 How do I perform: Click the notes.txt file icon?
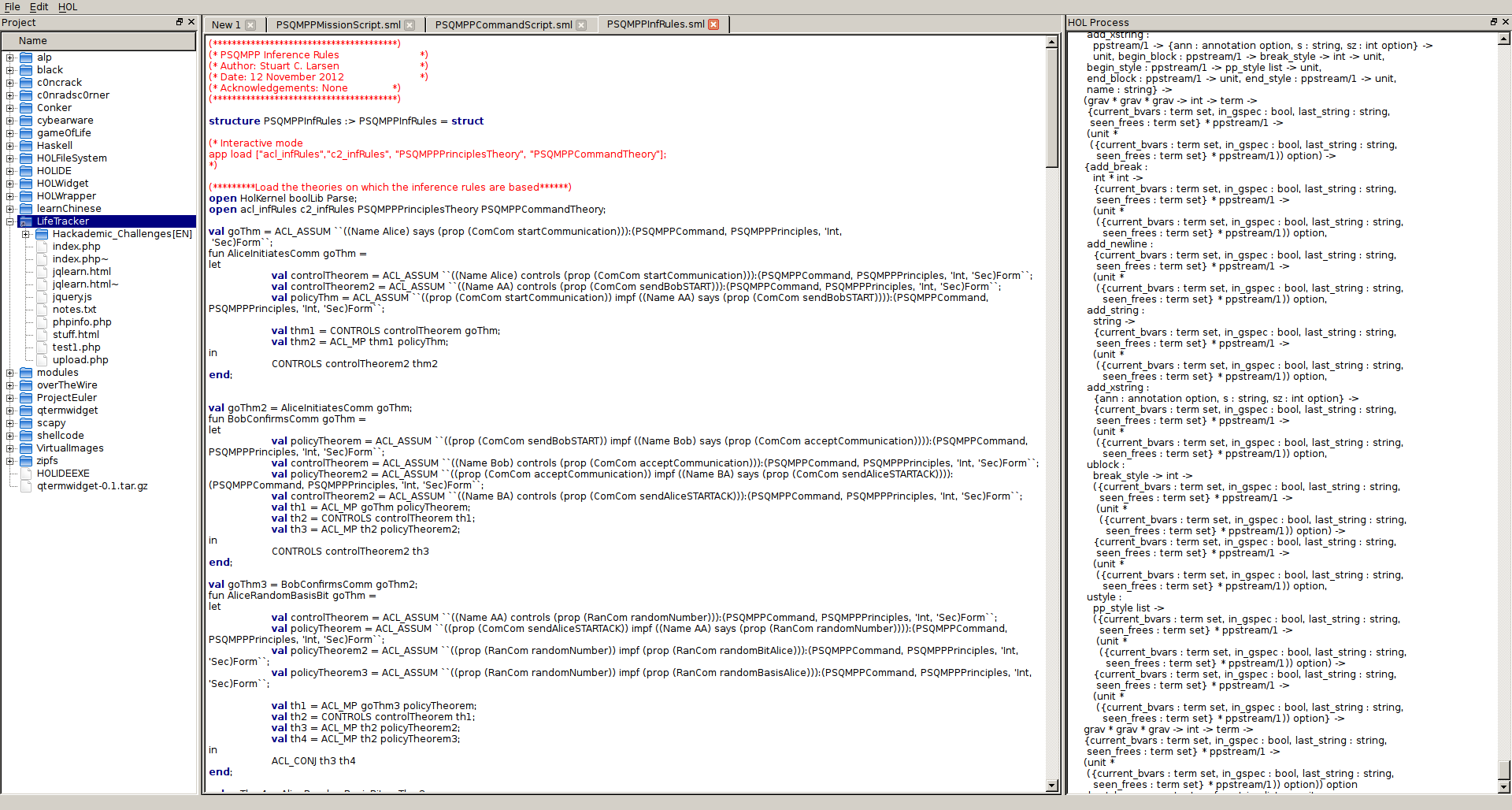point(43,310)
